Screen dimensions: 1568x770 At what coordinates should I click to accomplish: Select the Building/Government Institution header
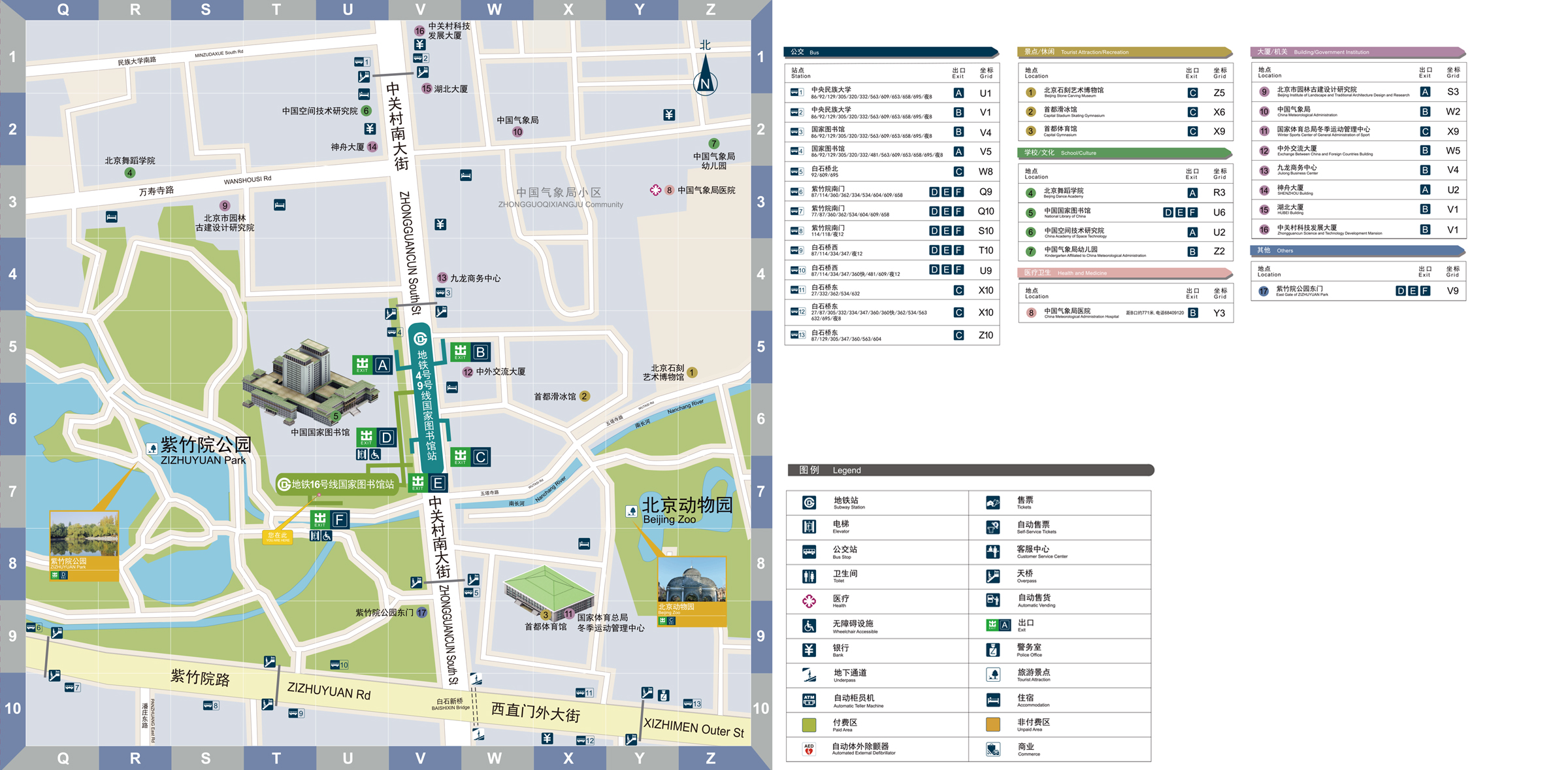1358,52
